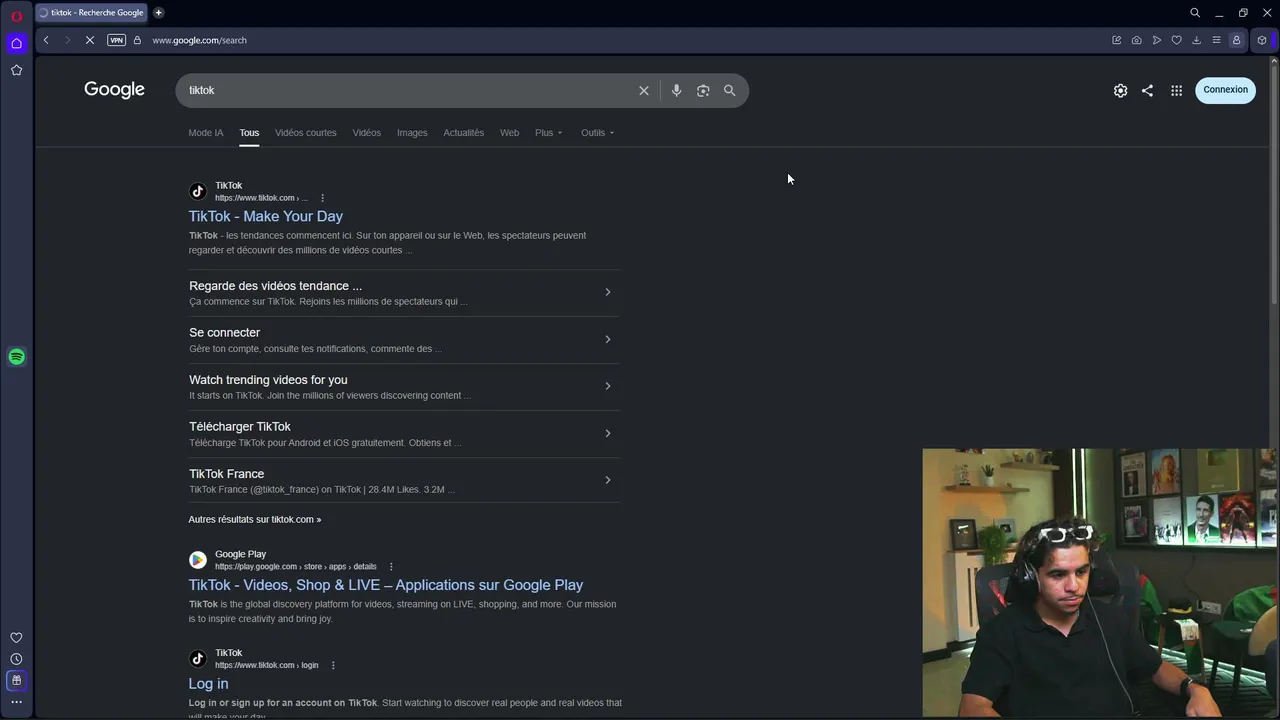This screenshot has width=1280, height=720.
Task: Take a snapshot with camera icon
Action: click(x=1136, y=40)
